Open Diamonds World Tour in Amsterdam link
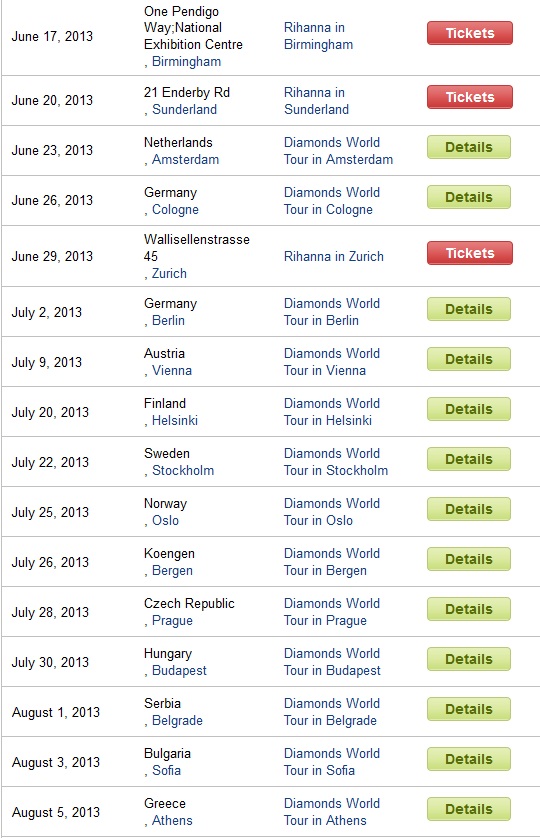540x838 pixels. 338,151
